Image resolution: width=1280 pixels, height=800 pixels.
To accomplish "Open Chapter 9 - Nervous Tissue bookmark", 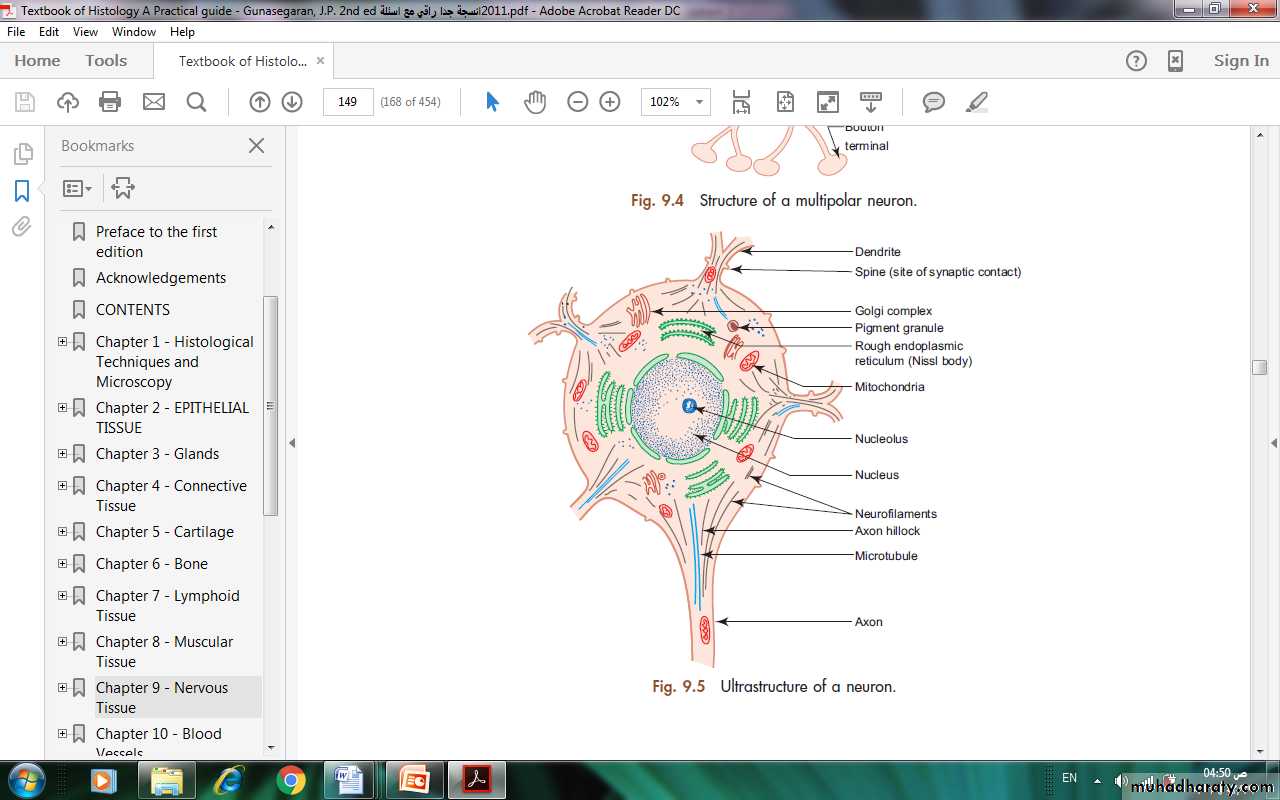I will point(162,697).
